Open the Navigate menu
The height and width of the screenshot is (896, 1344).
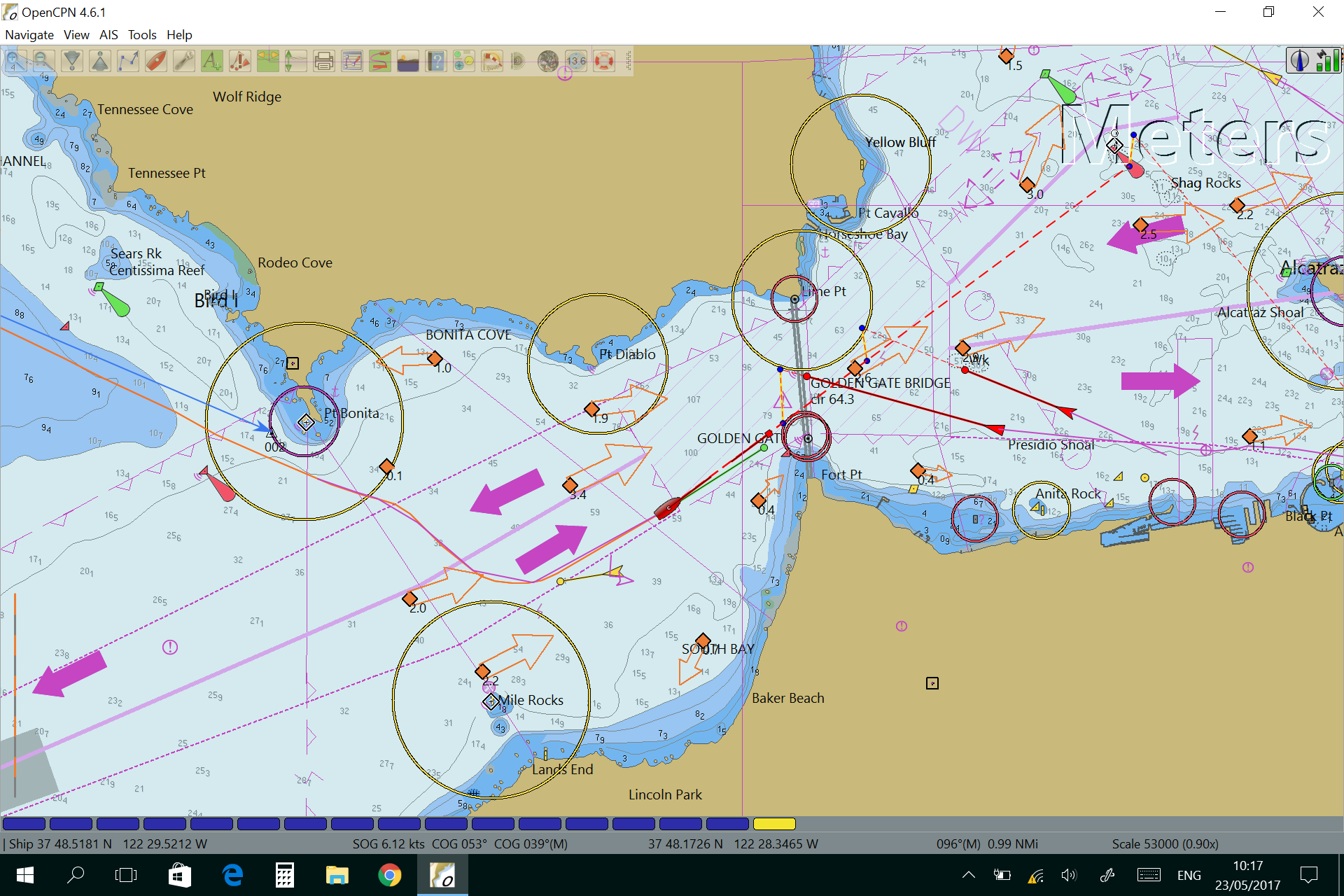tap(29, 35)
